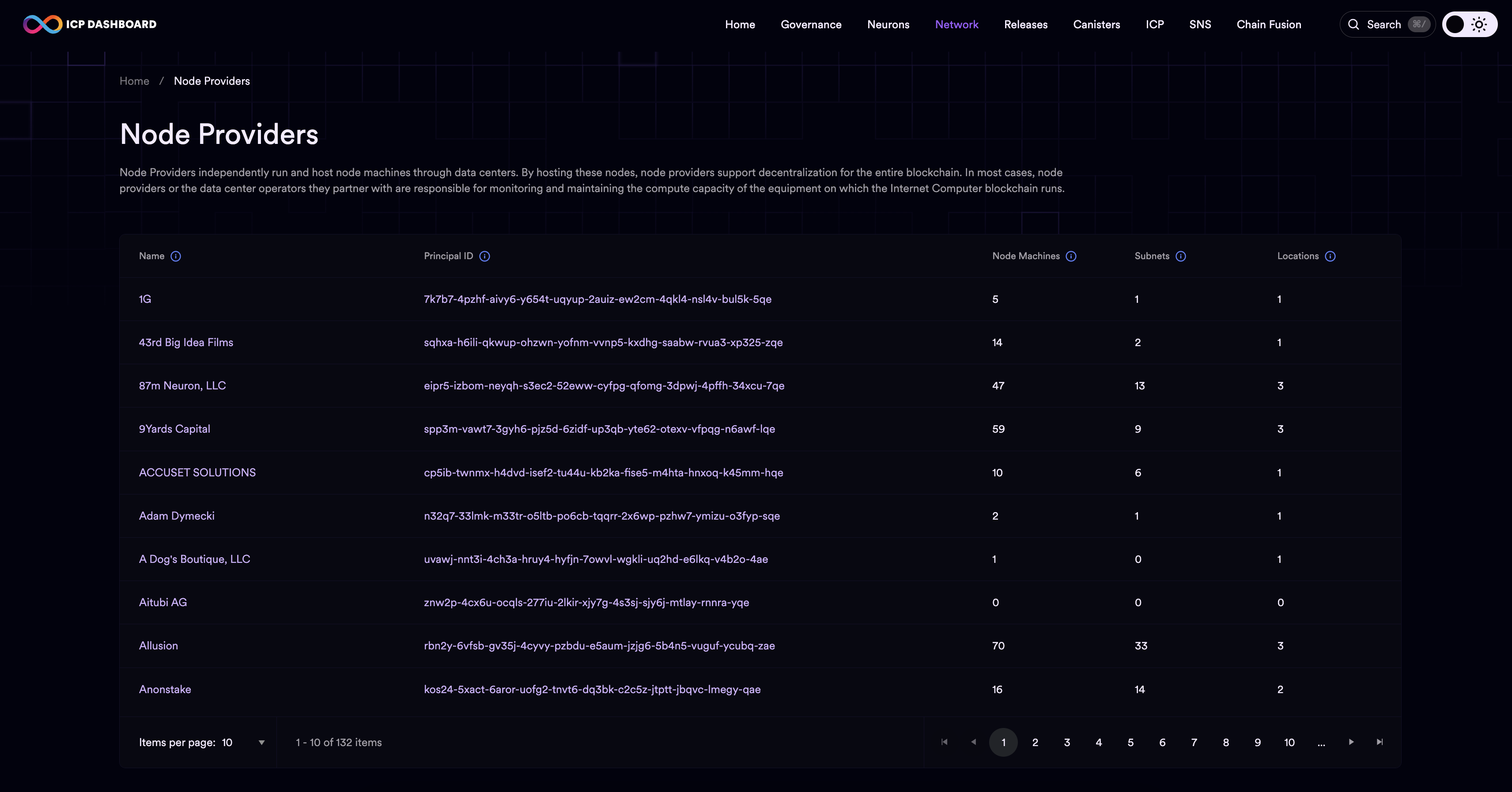
Task: Click principal ID starting with rbn2y-6vfsb
Action: pyautogui.click(x=599, y=646)
